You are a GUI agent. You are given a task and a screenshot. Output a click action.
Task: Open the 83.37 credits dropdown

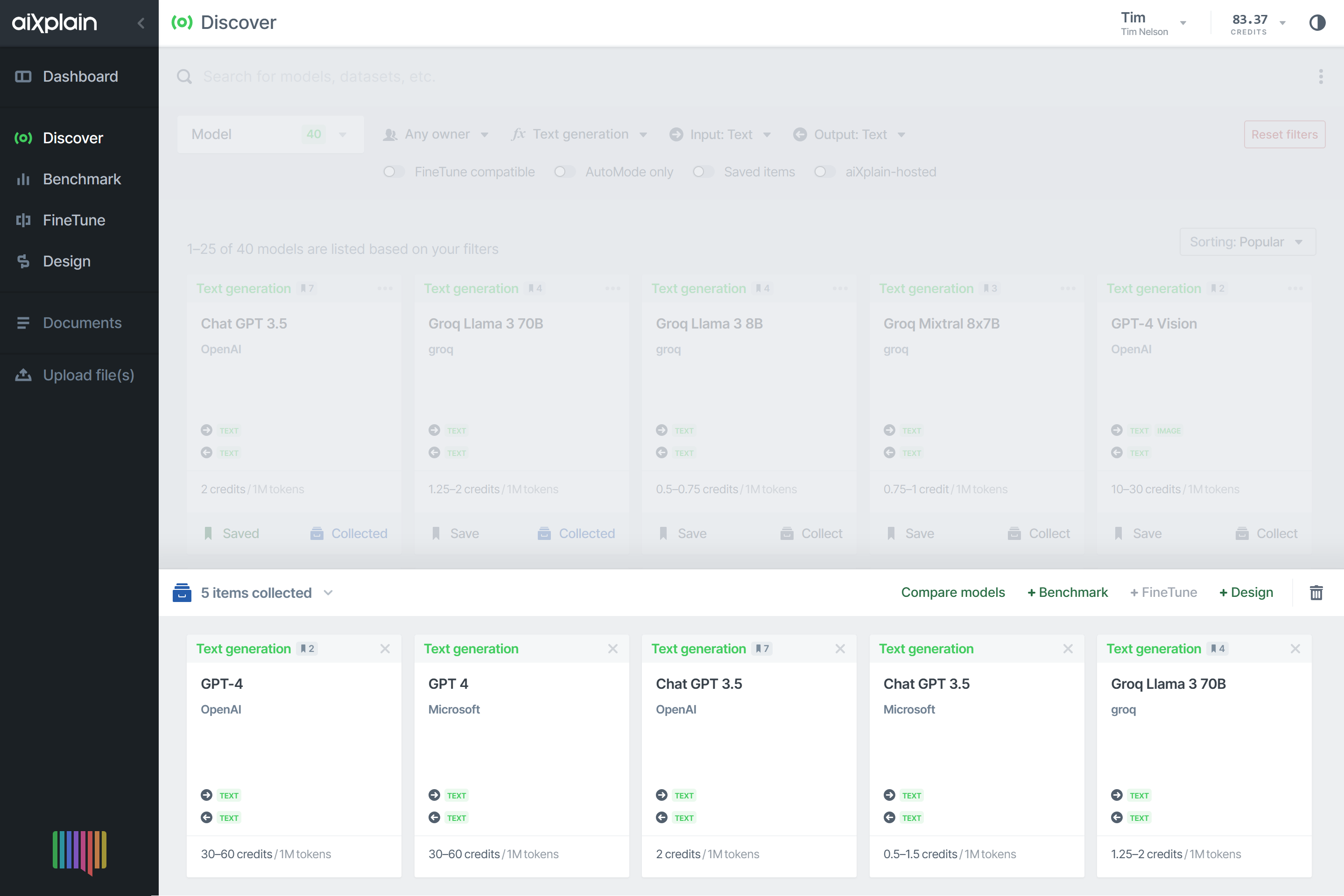(x=1258, y=24)
